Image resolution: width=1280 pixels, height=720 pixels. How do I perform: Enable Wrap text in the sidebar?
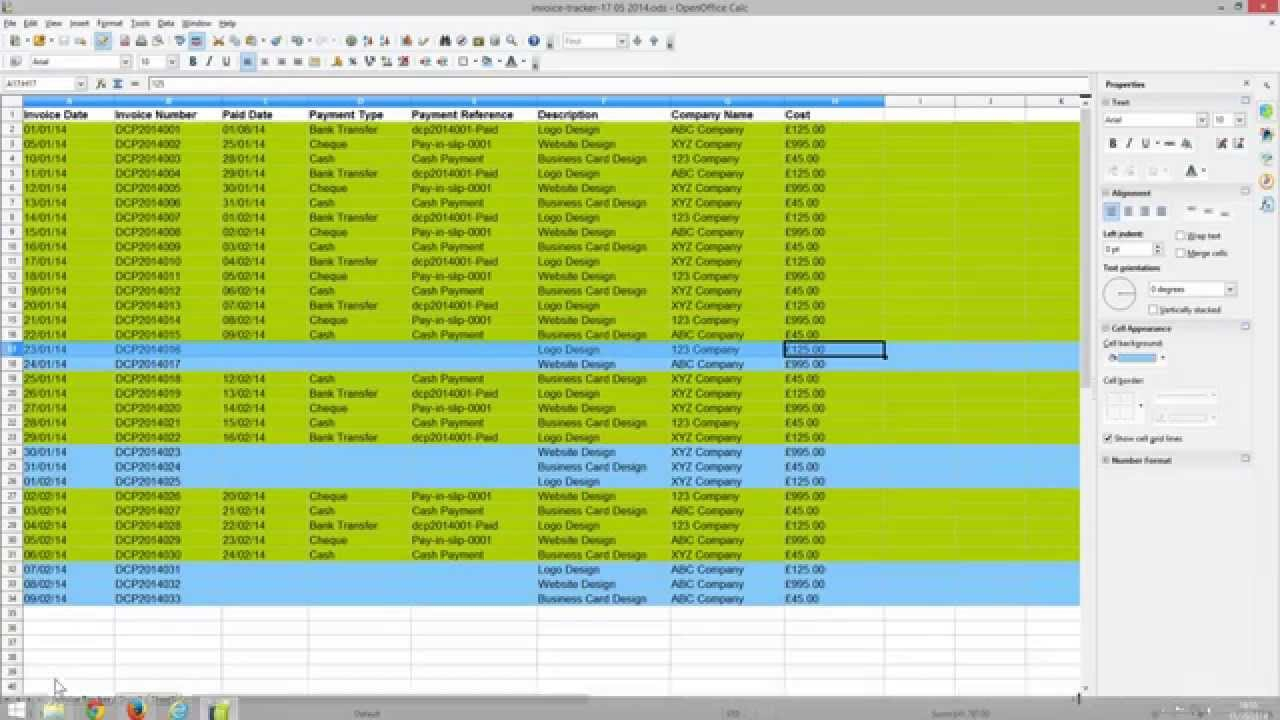[1180, 235]
